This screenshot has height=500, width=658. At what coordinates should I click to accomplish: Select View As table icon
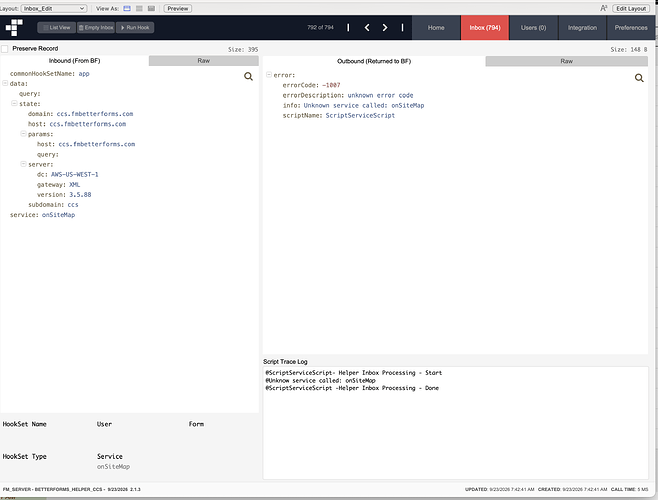tap(151, 8)
